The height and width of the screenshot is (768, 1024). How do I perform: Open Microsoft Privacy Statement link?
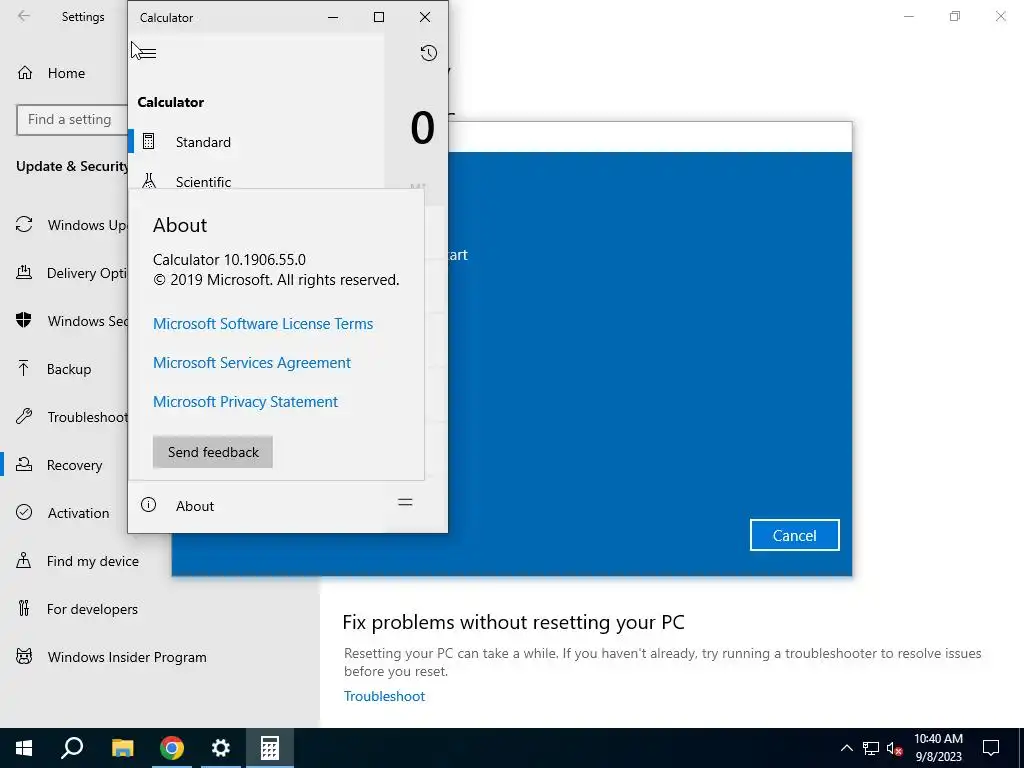click(x=245, y=402)
